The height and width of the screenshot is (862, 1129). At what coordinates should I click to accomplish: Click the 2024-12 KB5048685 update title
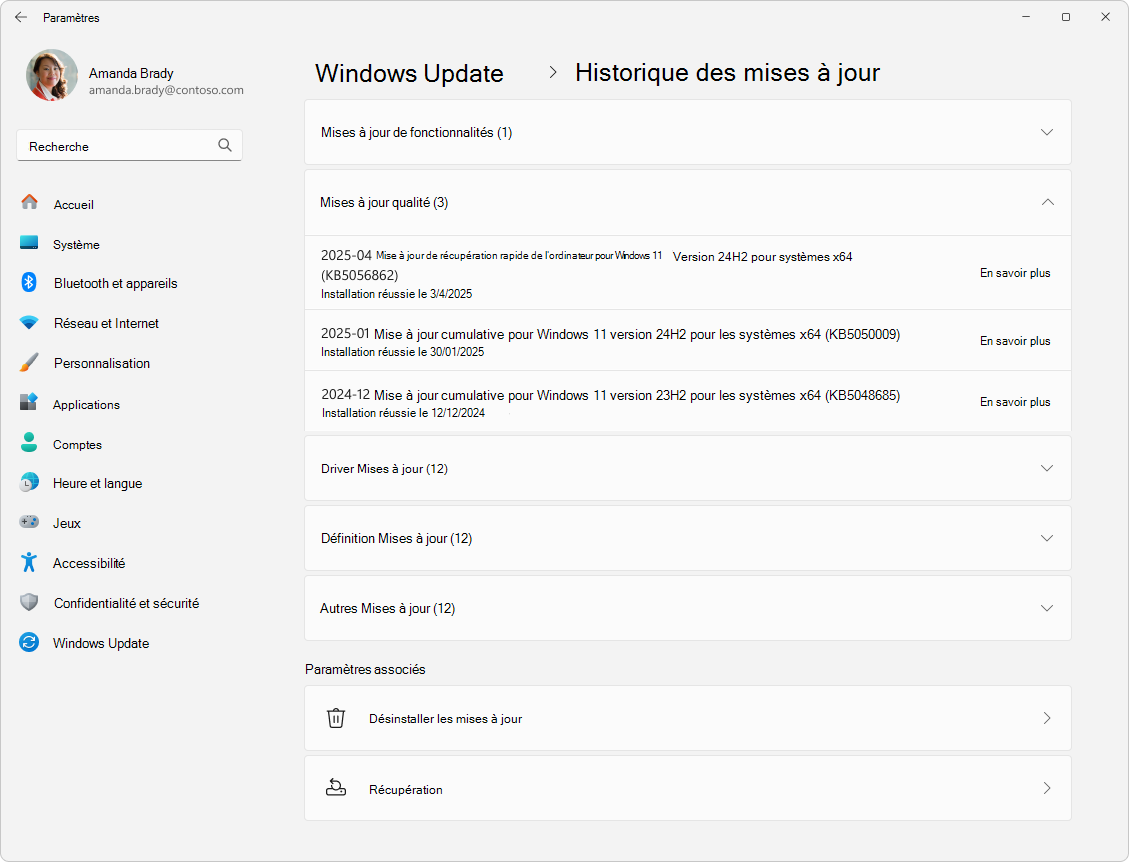tap(610, 395)
